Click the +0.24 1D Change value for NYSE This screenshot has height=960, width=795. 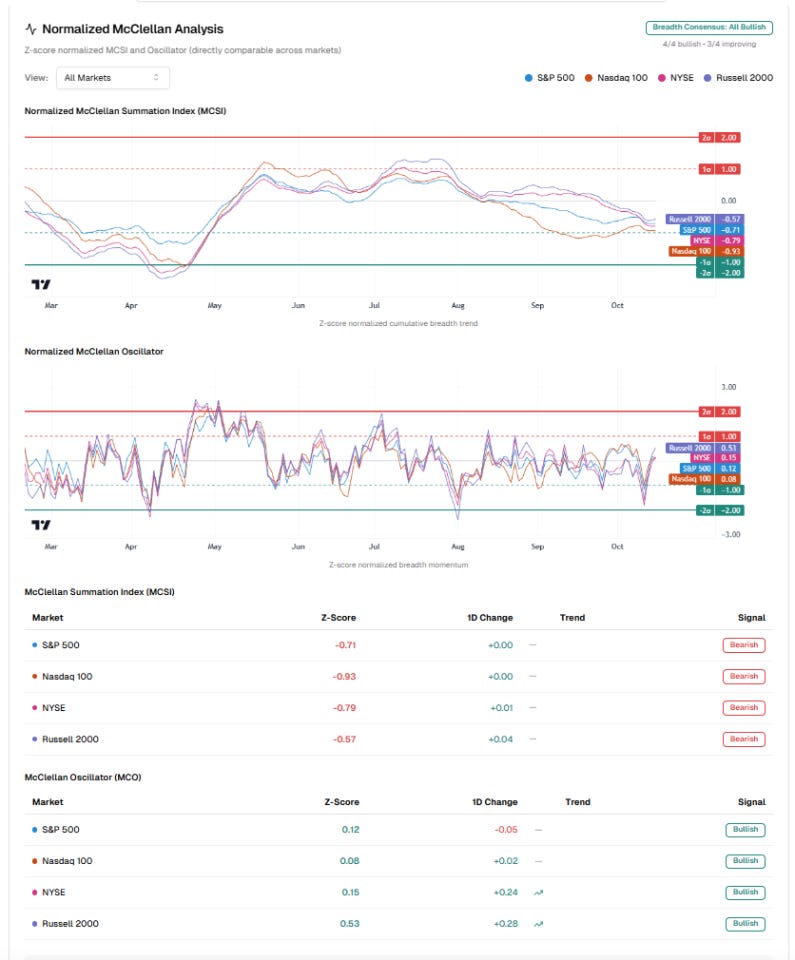505,893
